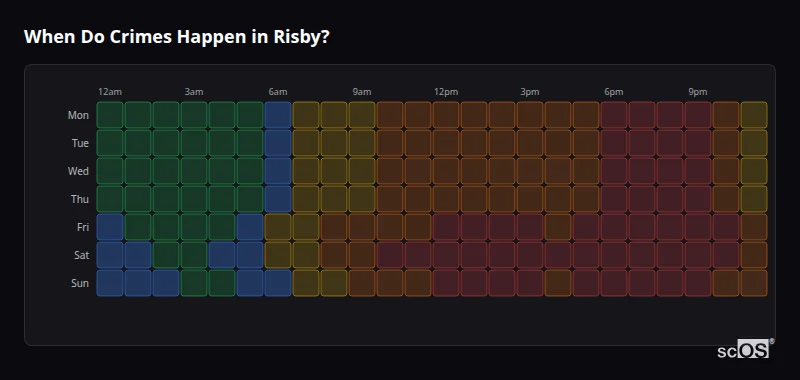
Task: Select the Wednesday 6am blue cell
Action: pos(278,171)
